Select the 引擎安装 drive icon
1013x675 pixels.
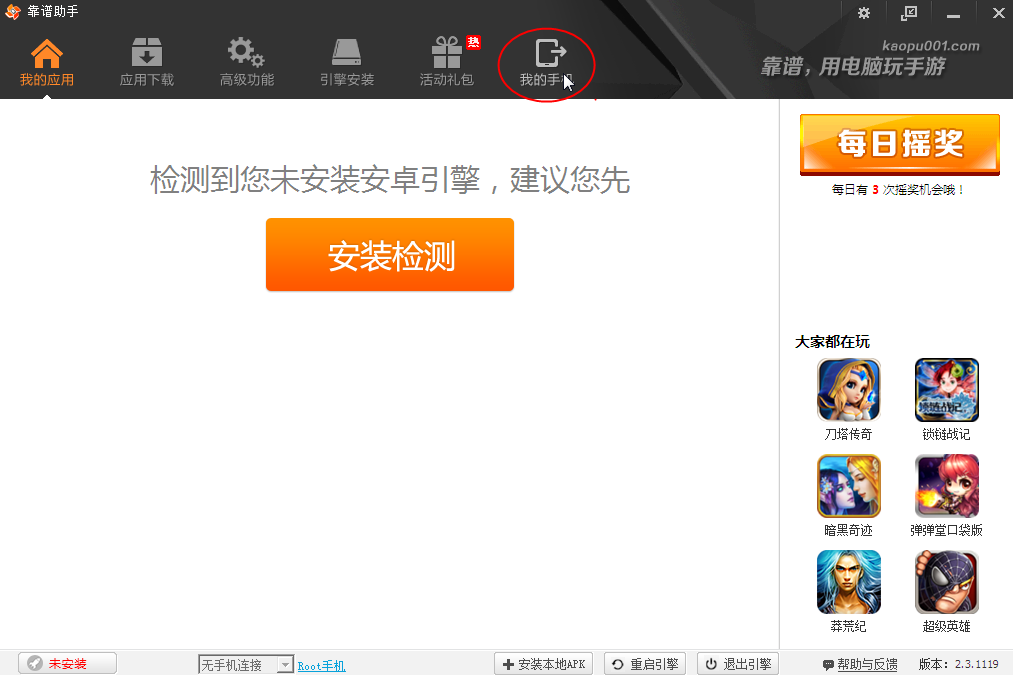(x=347, y=54)
